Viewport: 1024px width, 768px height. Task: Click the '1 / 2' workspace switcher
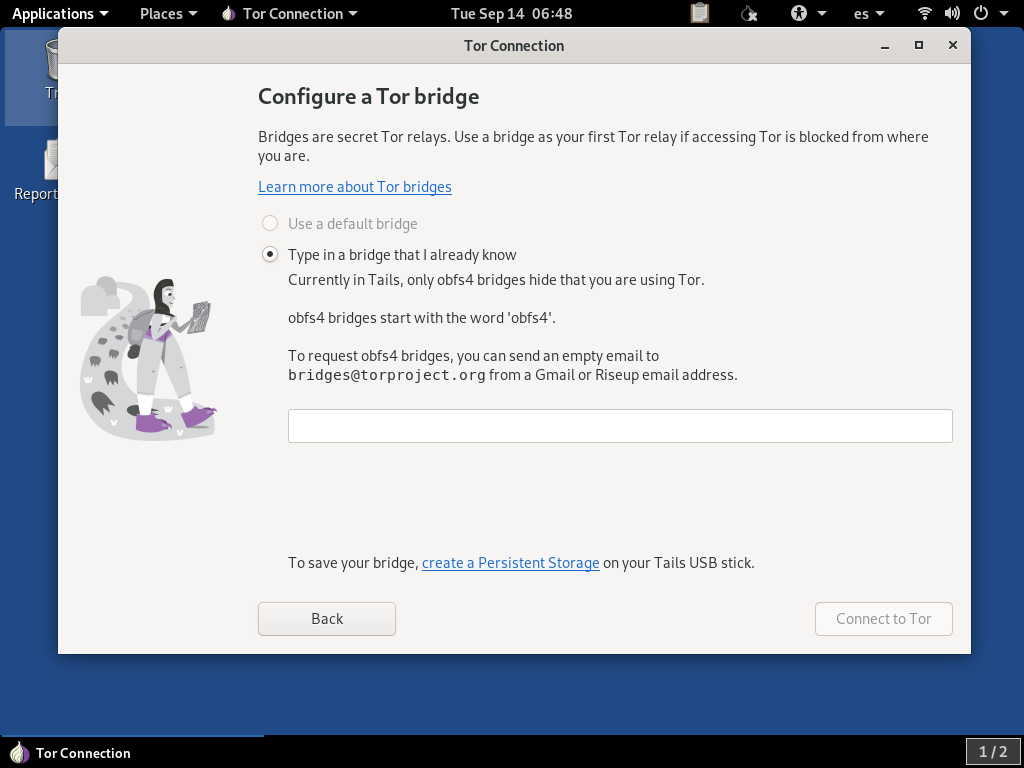click(993, 752)
